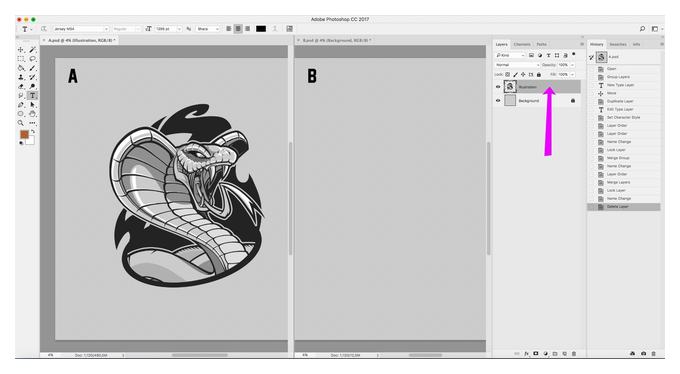Viewport: 680px width, 374px height.
Task: Toggle lock all
Action: [539, 75]
